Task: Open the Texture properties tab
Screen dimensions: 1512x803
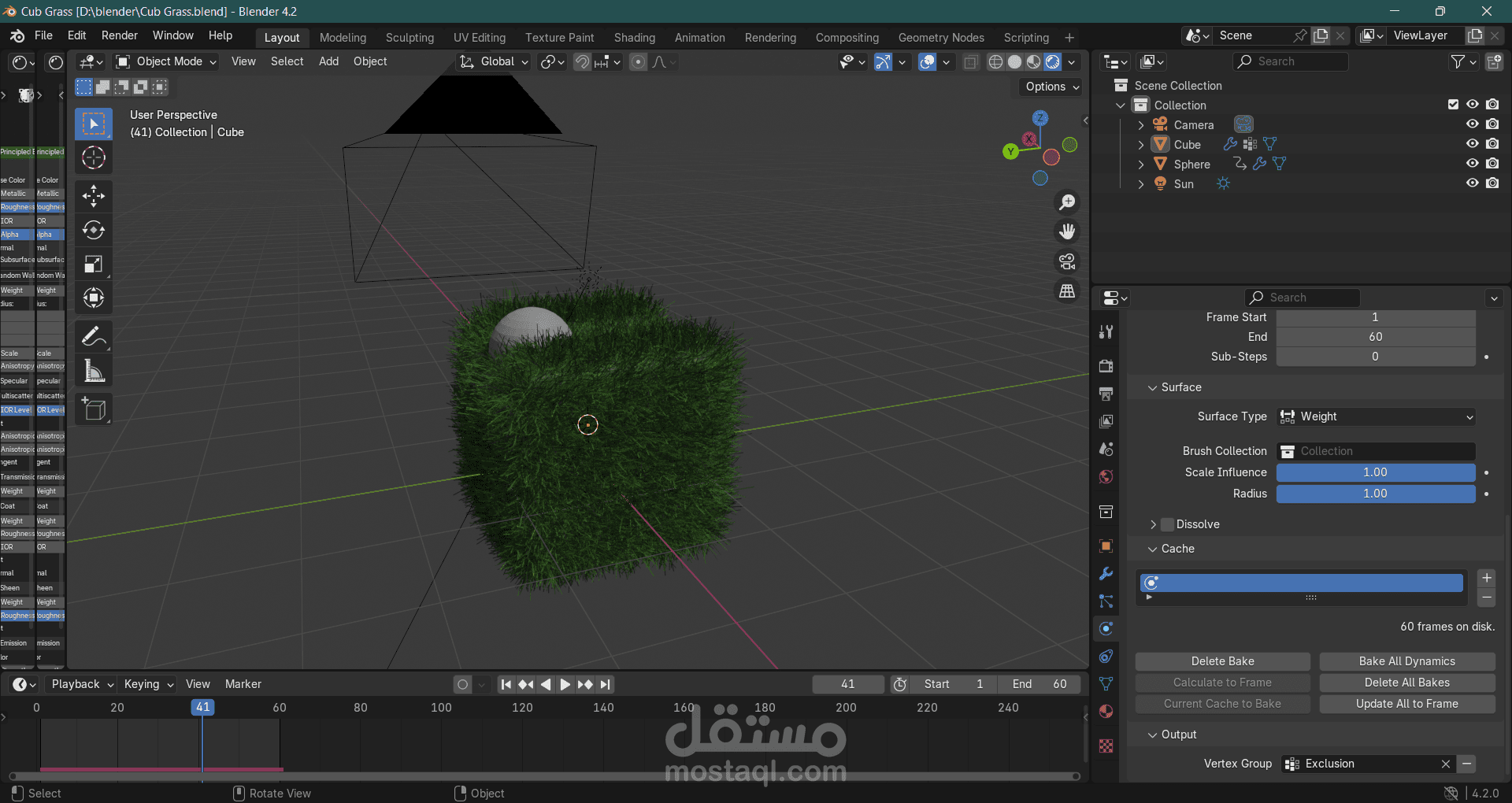Action: point(1106,746)
